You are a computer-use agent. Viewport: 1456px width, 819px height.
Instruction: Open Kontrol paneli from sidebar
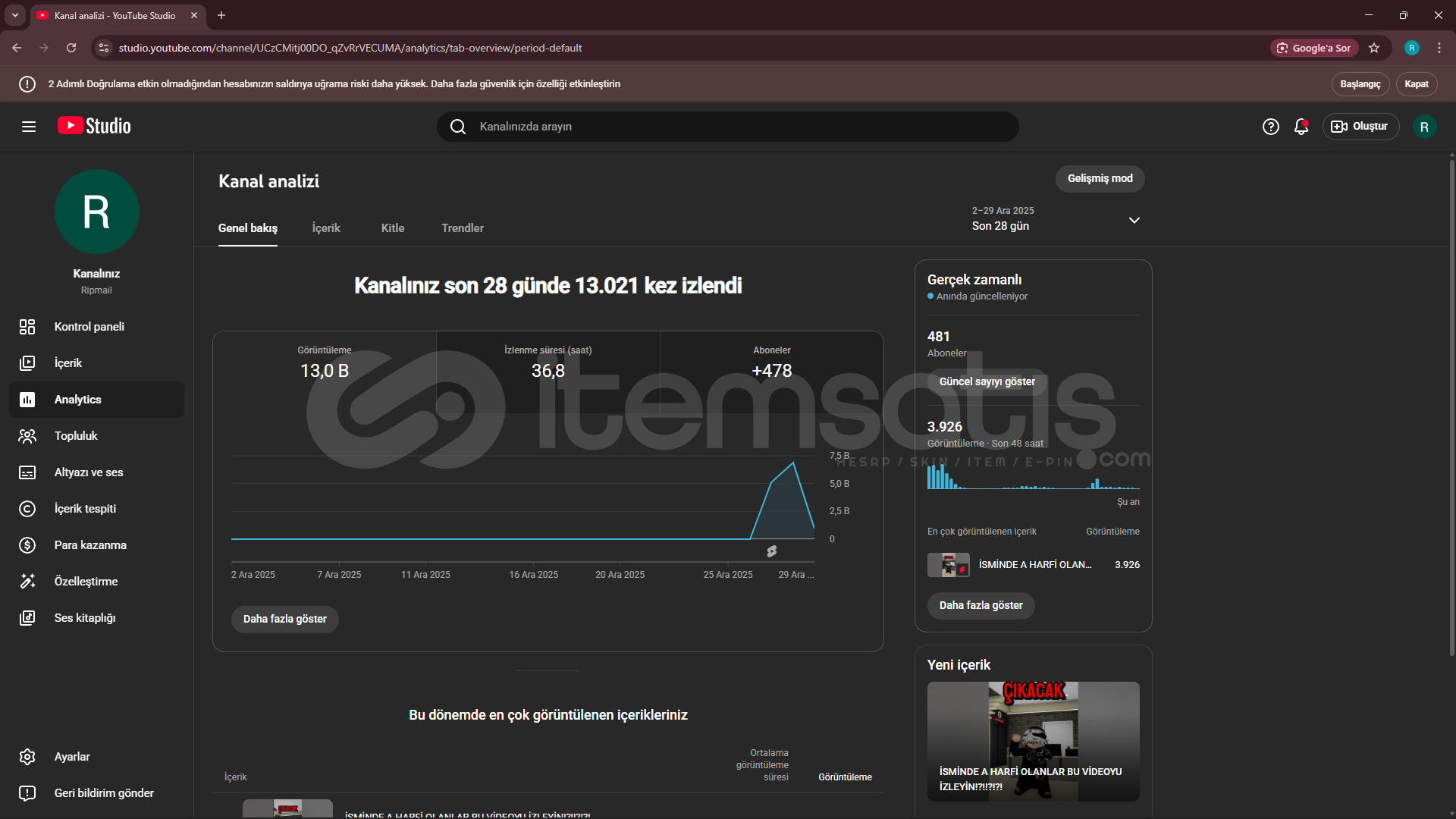(x=89, y=327)
